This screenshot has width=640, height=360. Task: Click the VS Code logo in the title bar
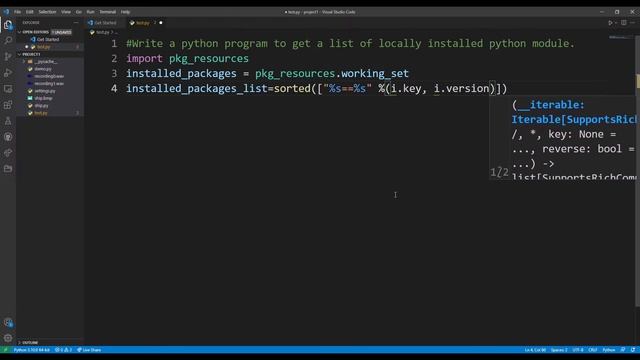pos(6,12)
